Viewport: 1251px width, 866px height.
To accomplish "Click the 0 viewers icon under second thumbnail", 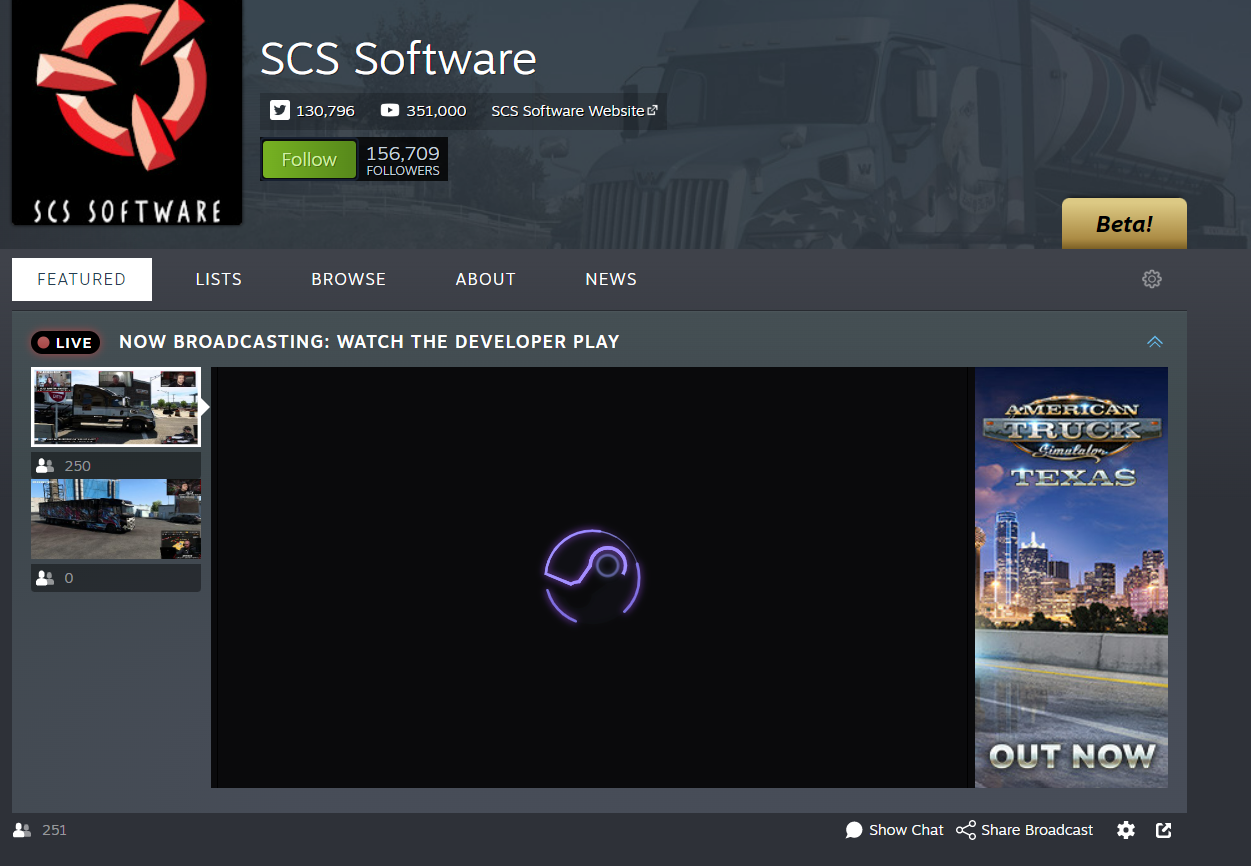I will pyautogui.click(x=44, y=578).
